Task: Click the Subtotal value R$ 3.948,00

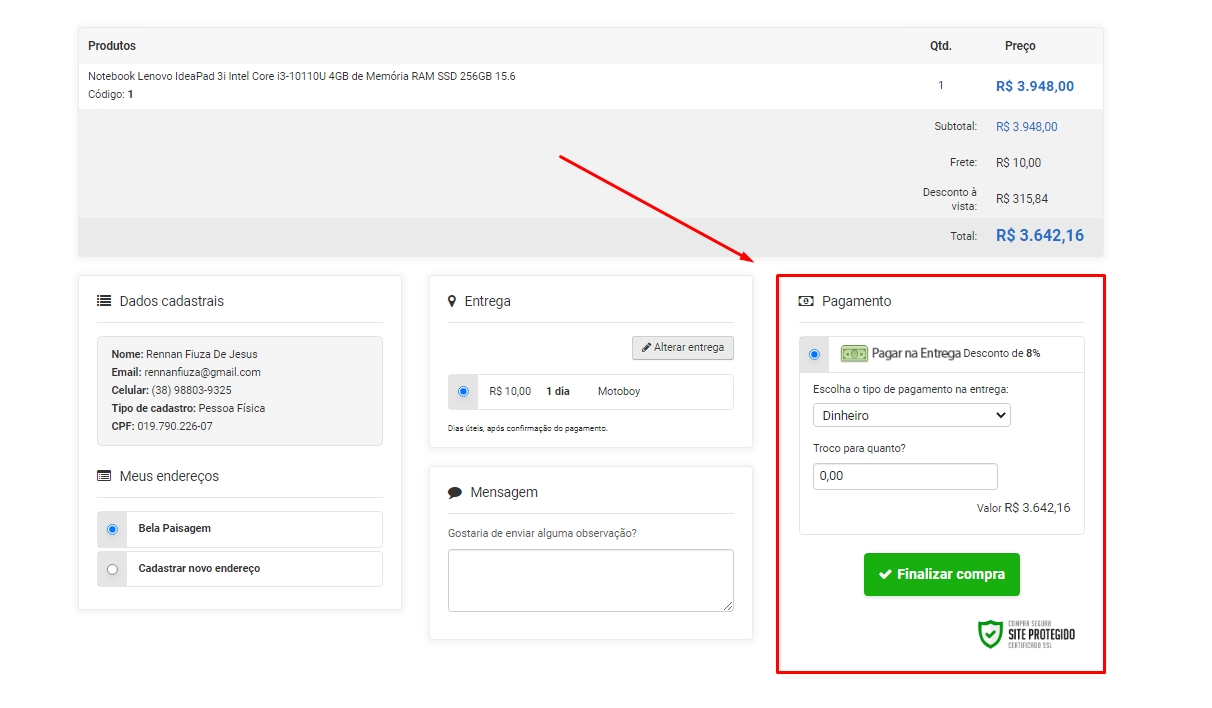Action: (1026, 127)
